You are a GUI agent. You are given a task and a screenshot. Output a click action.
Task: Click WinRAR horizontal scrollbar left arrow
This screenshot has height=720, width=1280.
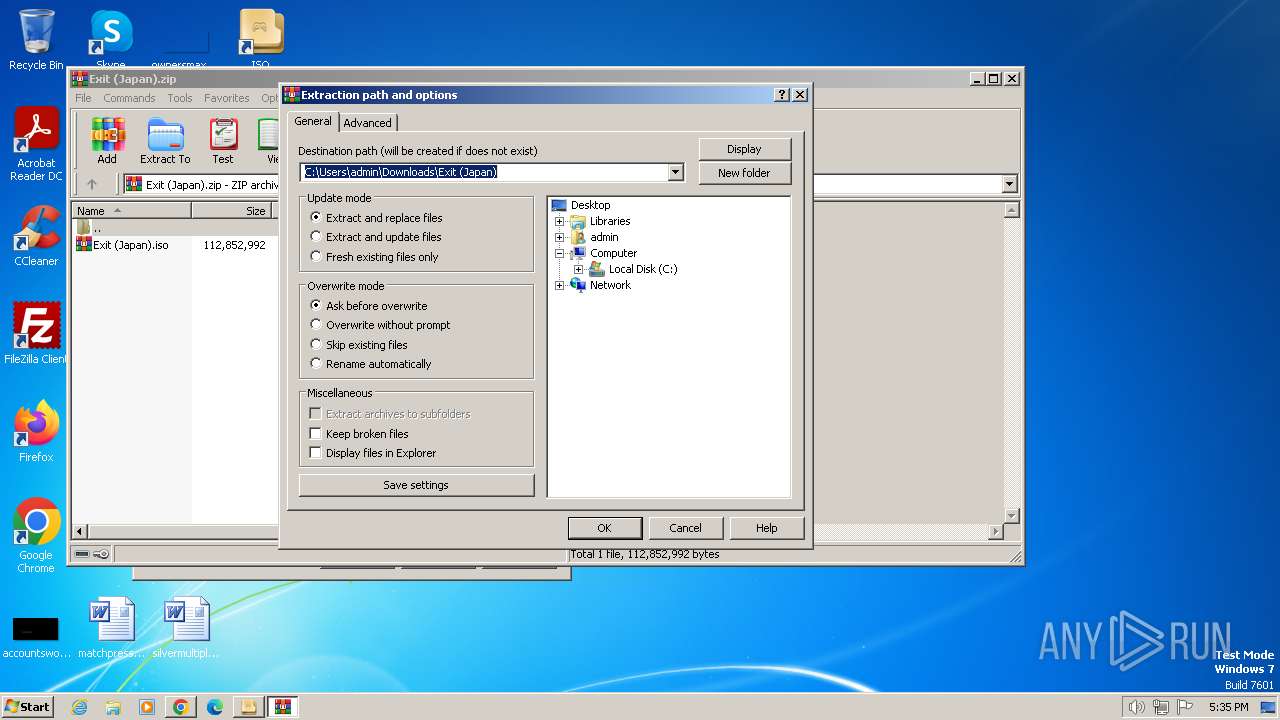coord(81,531)
